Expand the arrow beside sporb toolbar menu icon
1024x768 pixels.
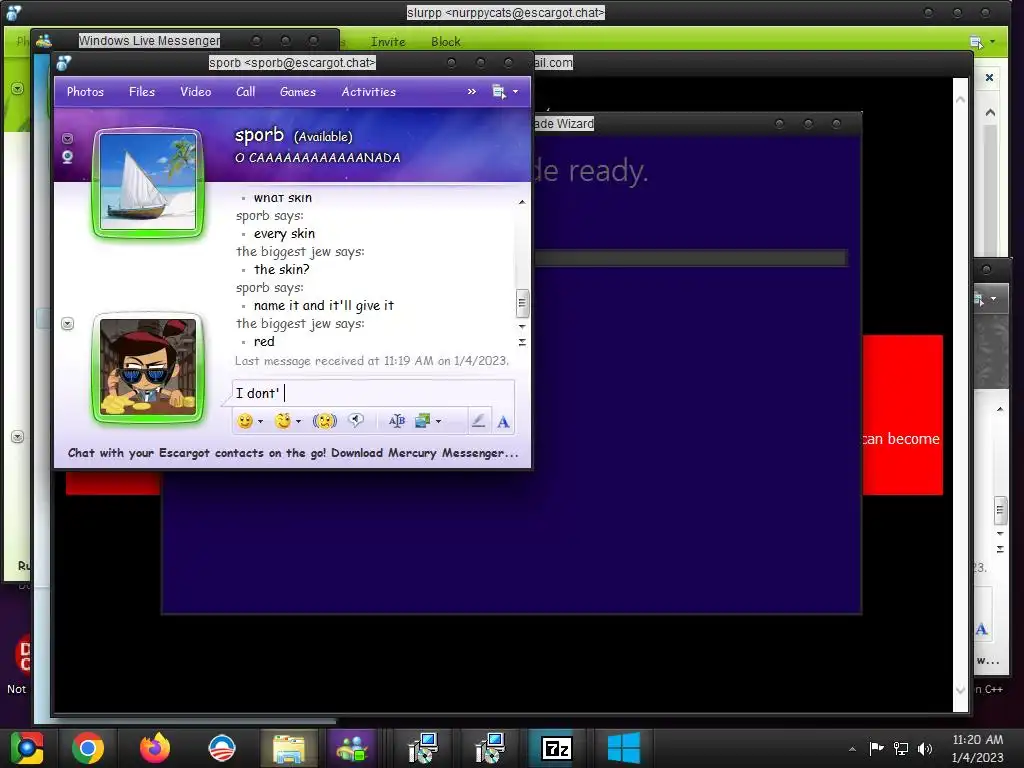point(515,92)
